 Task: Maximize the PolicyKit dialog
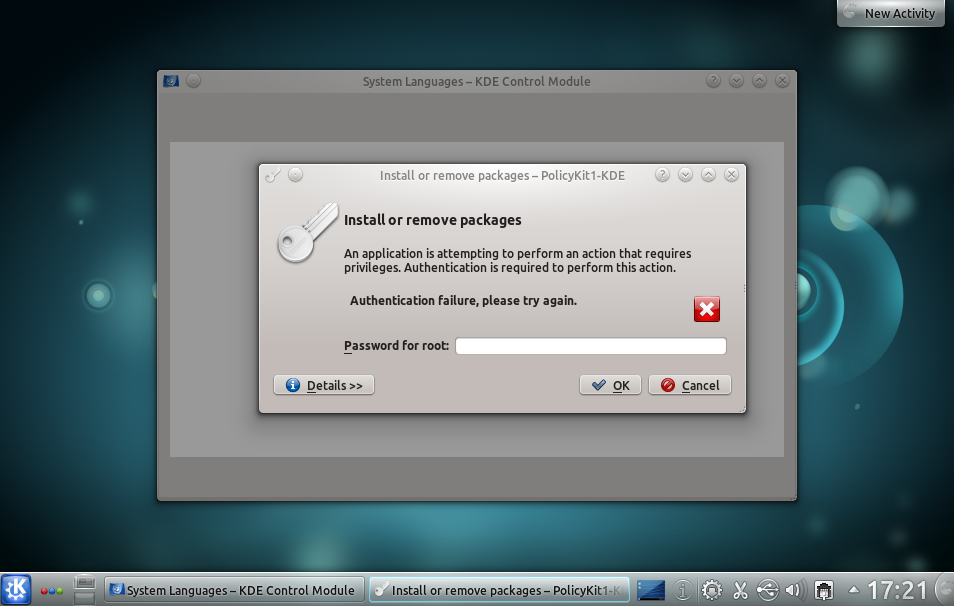(708, 175)
